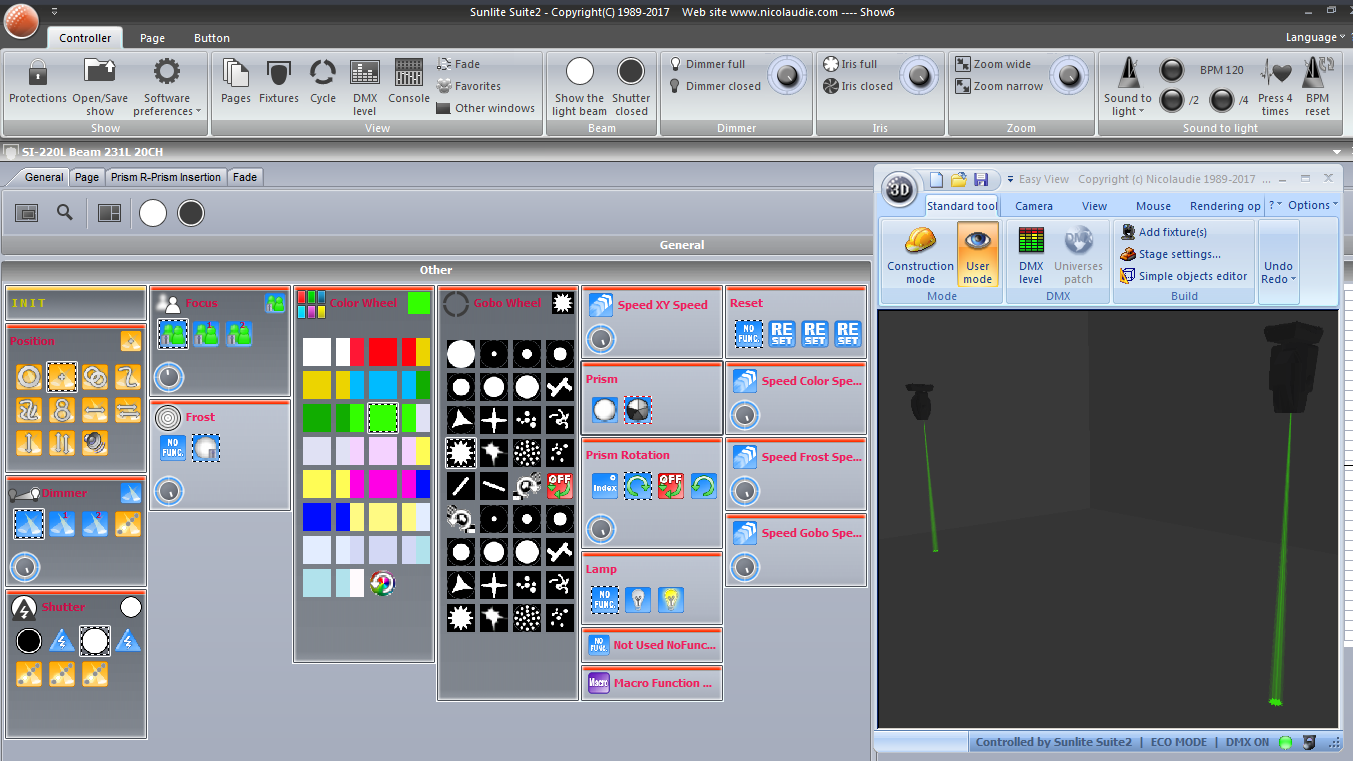Click the Easy View open folder icon
This screenshot has height=761, width=1353.
click(959, 180)
